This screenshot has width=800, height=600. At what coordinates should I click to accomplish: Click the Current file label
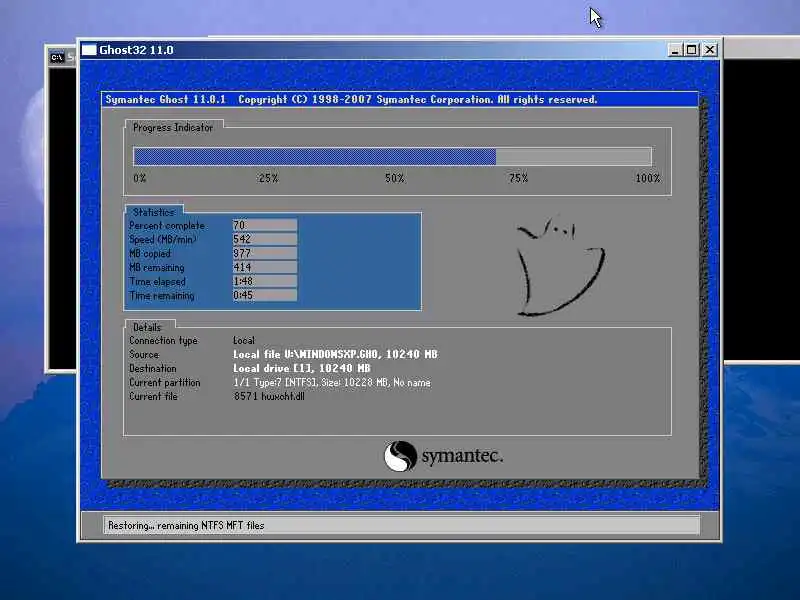click(x=153, y=396)
